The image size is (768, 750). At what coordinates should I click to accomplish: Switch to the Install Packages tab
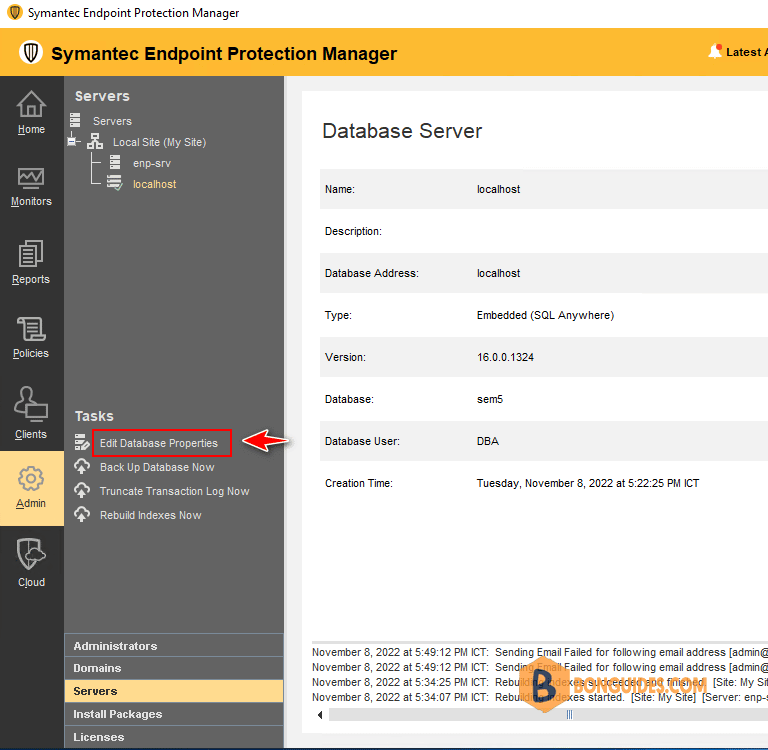[174, 714]
